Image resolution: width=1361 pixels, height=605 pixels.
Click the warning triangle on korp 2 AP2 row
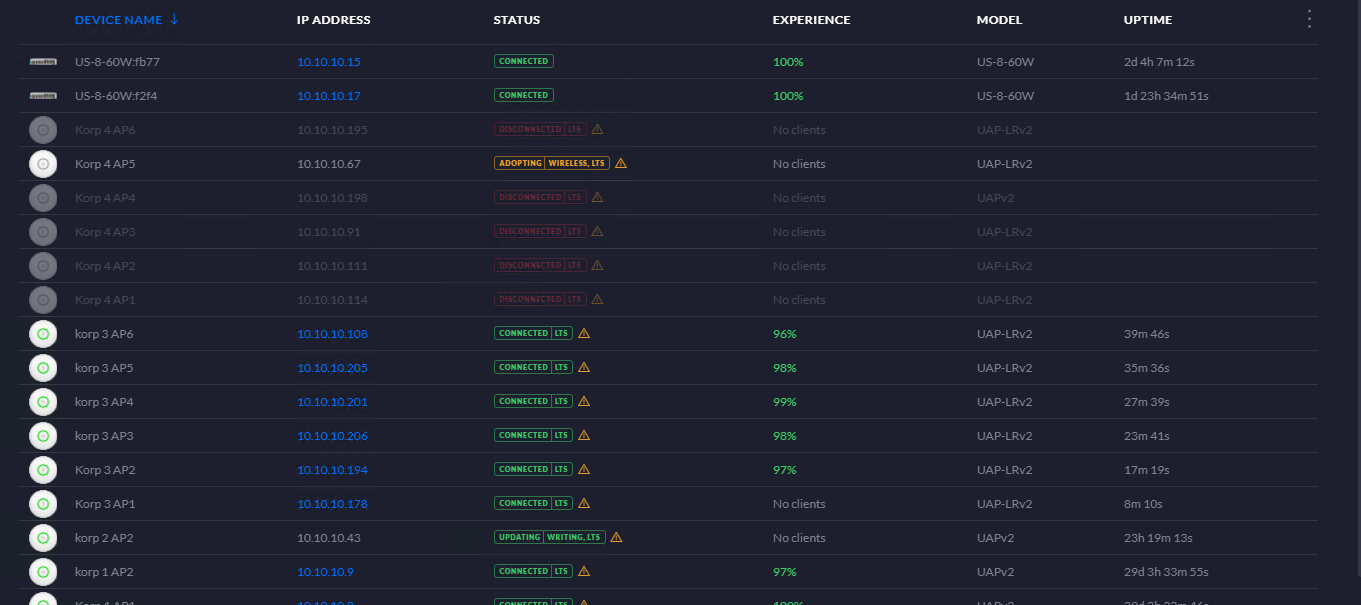616,537
